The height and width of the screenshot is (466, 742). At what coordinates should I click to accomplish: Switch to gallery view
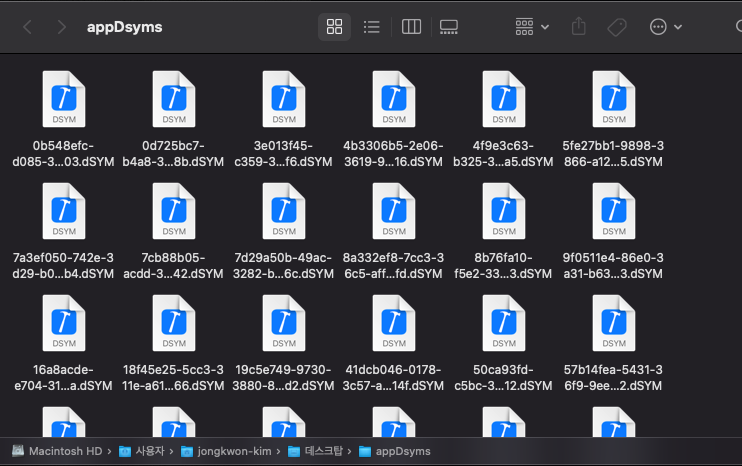[449, 27]
